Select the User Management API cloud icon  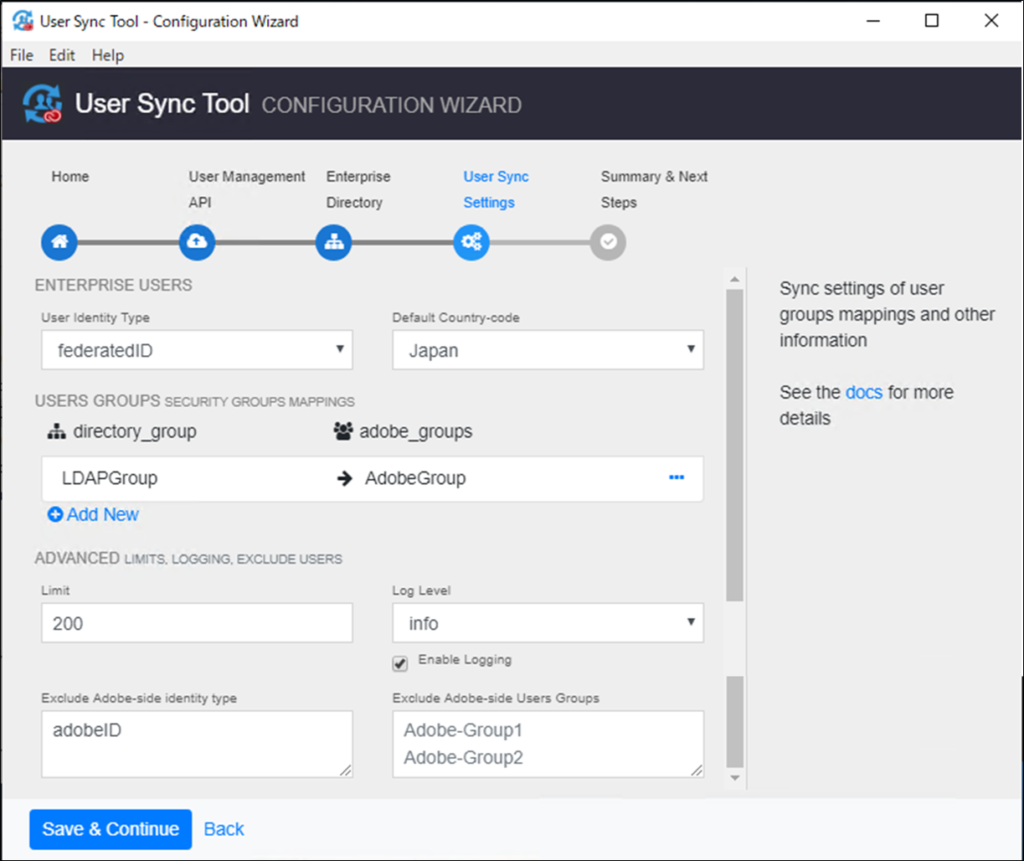(196, 242)
